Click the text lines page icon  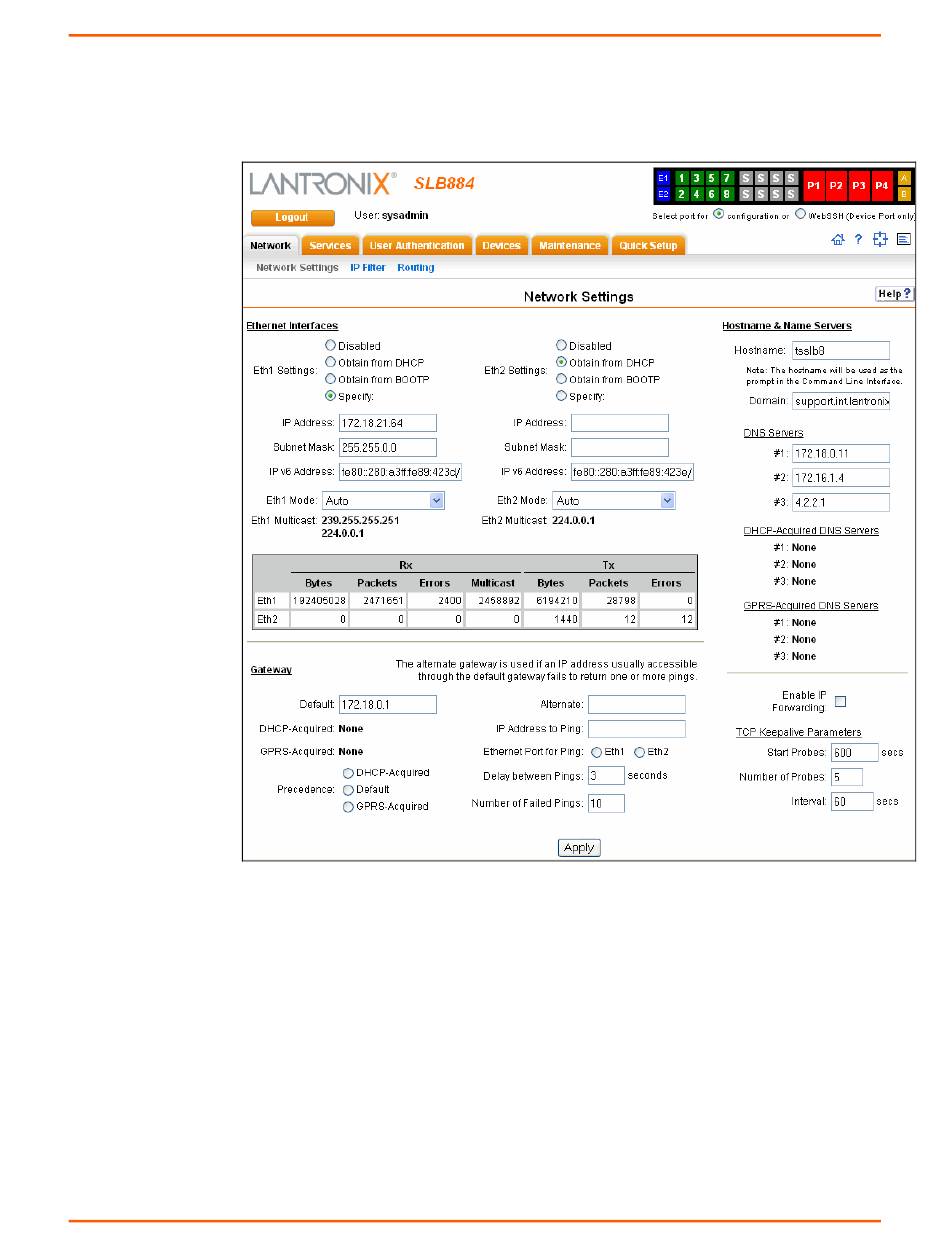click(904, 240)
